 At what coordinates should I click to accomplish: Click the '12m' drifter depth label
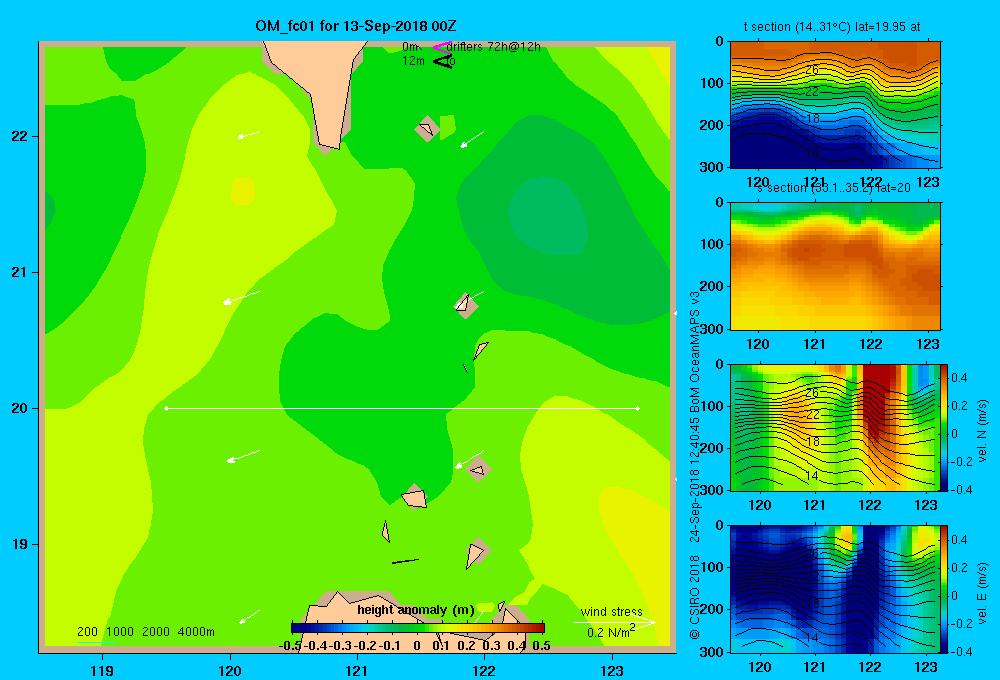(x=413, y=61)
